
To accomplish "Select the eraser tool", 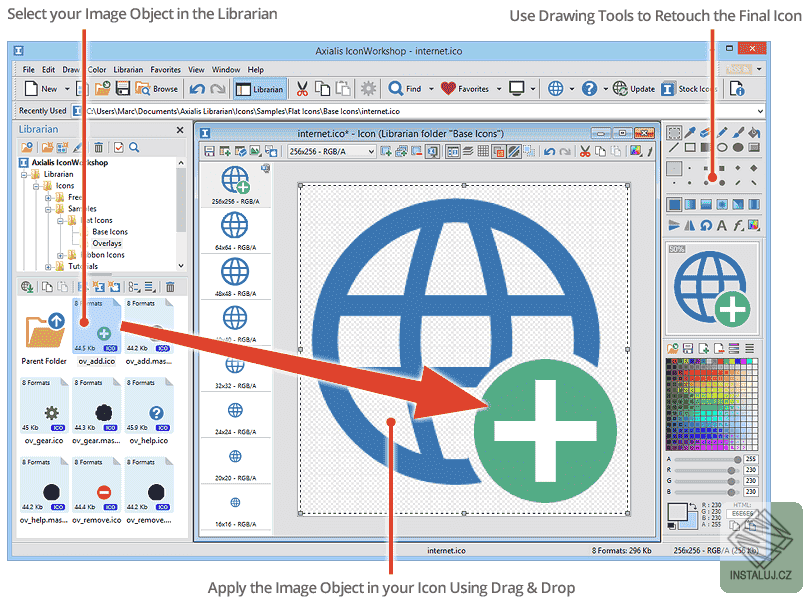I will pyautogui.click(x=706, y=133).
